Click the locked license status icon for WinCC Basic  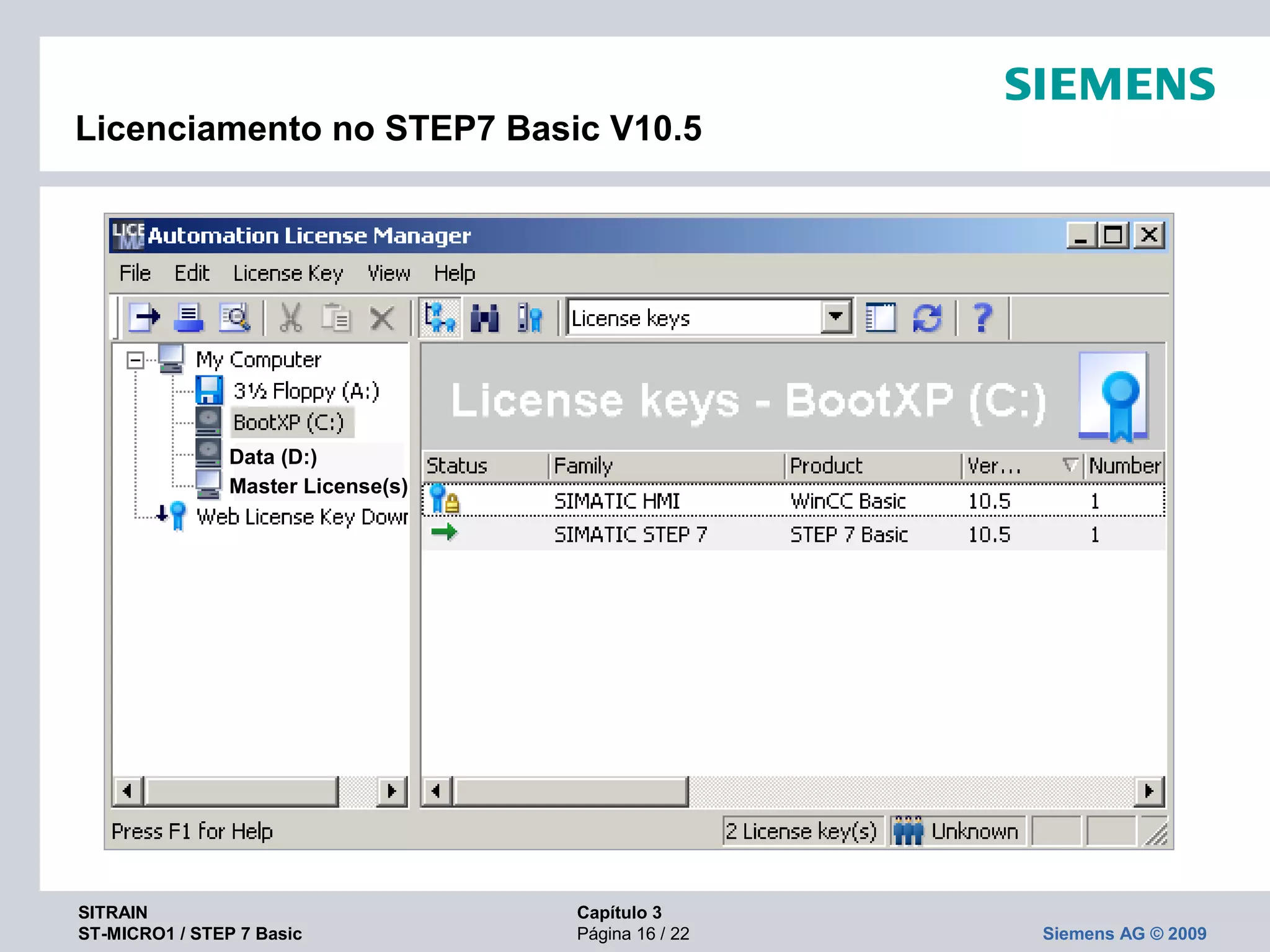point(445,500)
